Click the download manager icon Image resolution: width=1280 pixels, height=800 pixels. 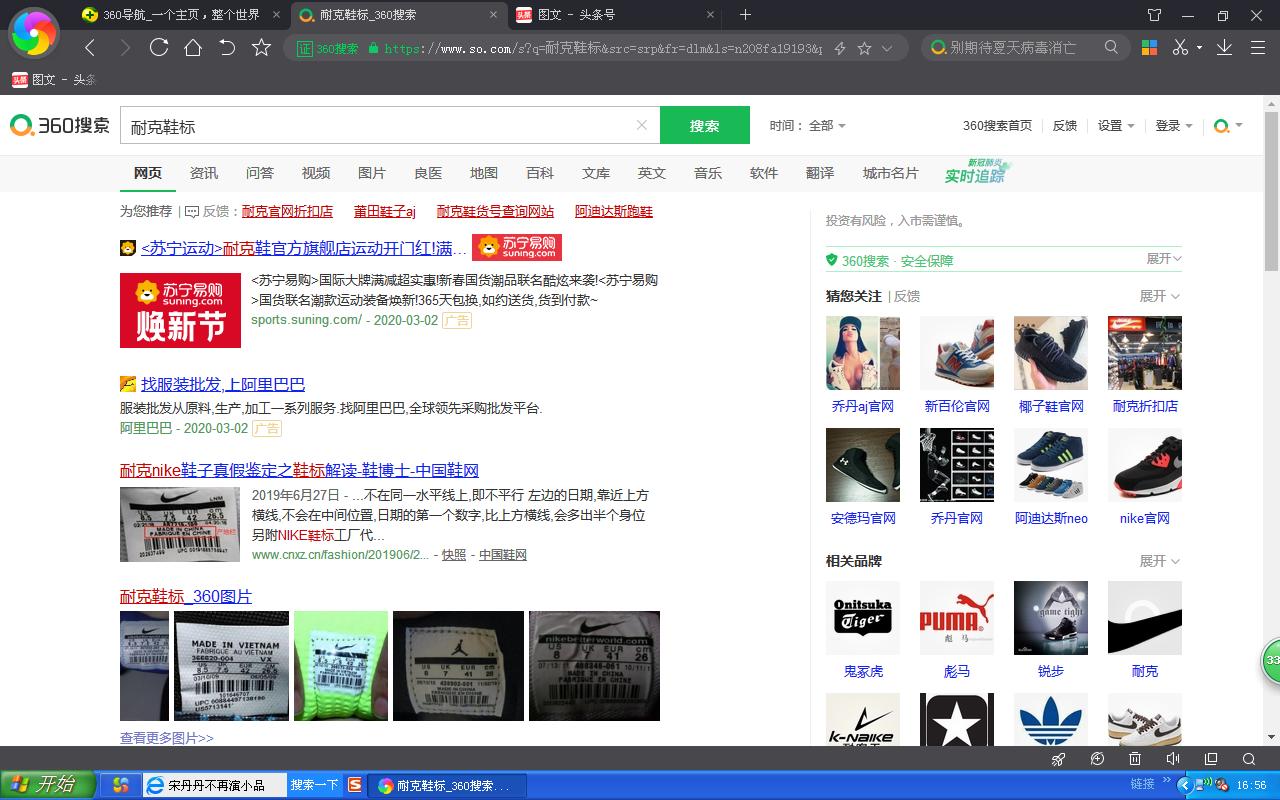[1222, 46]
